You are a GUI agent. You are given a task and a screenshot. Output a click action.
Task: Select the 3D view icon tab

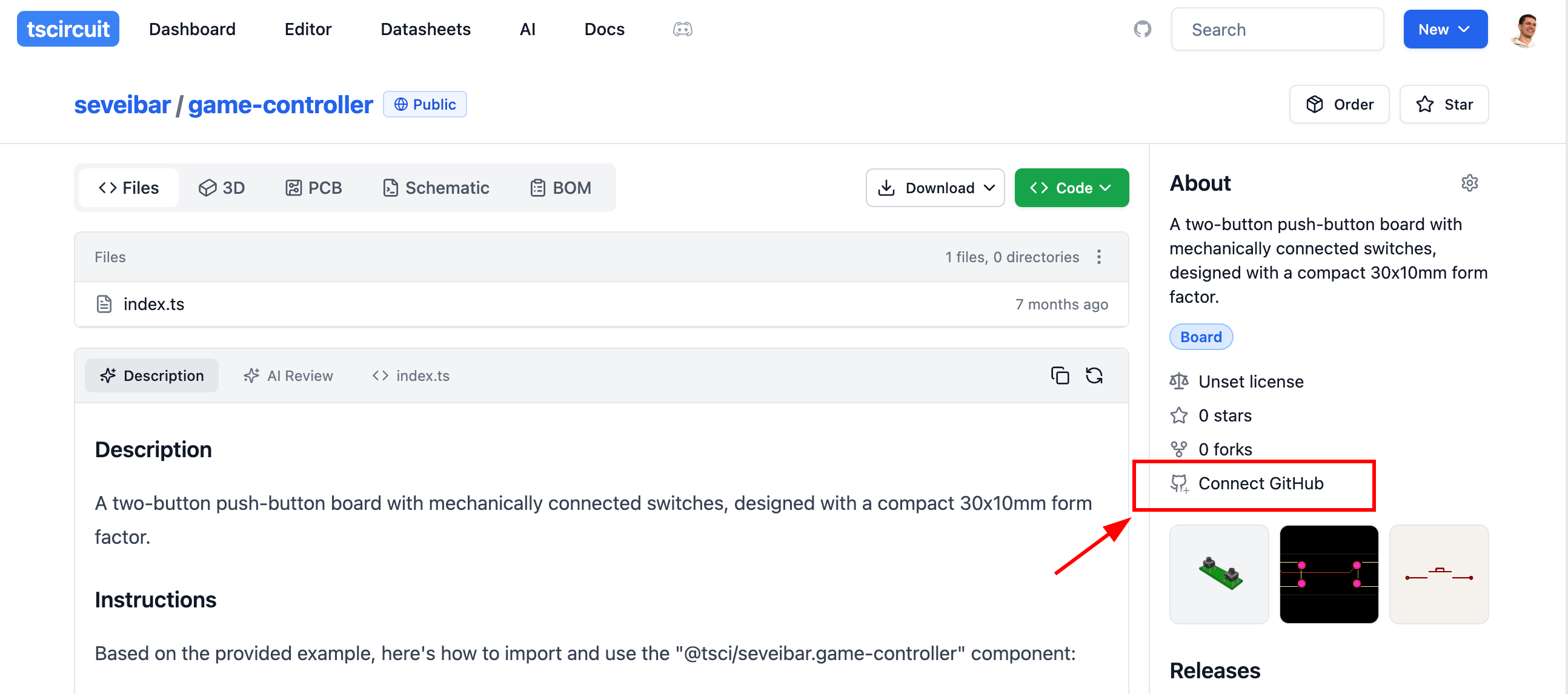click(x=222, y=187)
